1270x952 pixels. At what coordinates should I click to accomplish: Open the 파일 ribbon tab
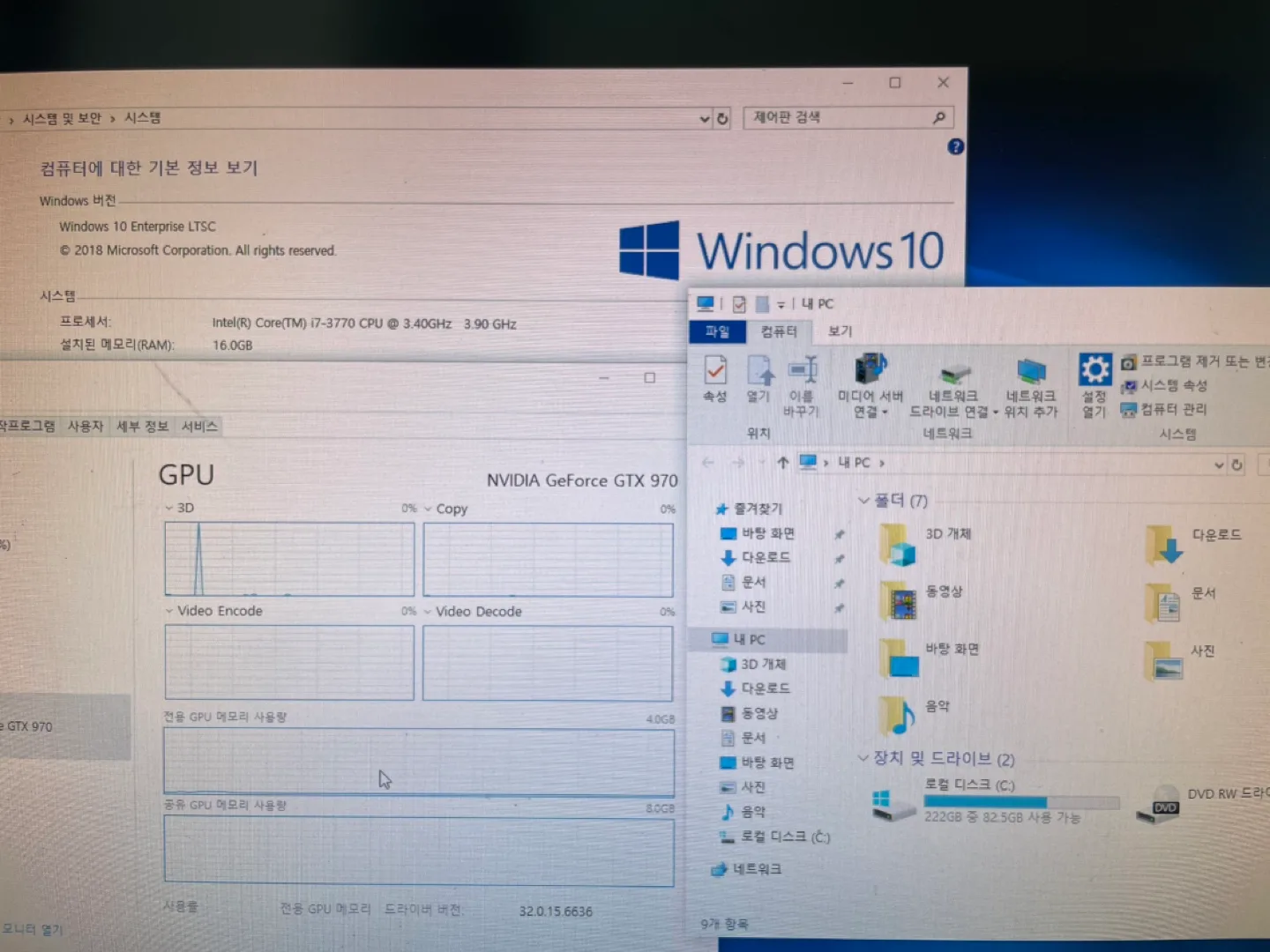click(717, 331)
